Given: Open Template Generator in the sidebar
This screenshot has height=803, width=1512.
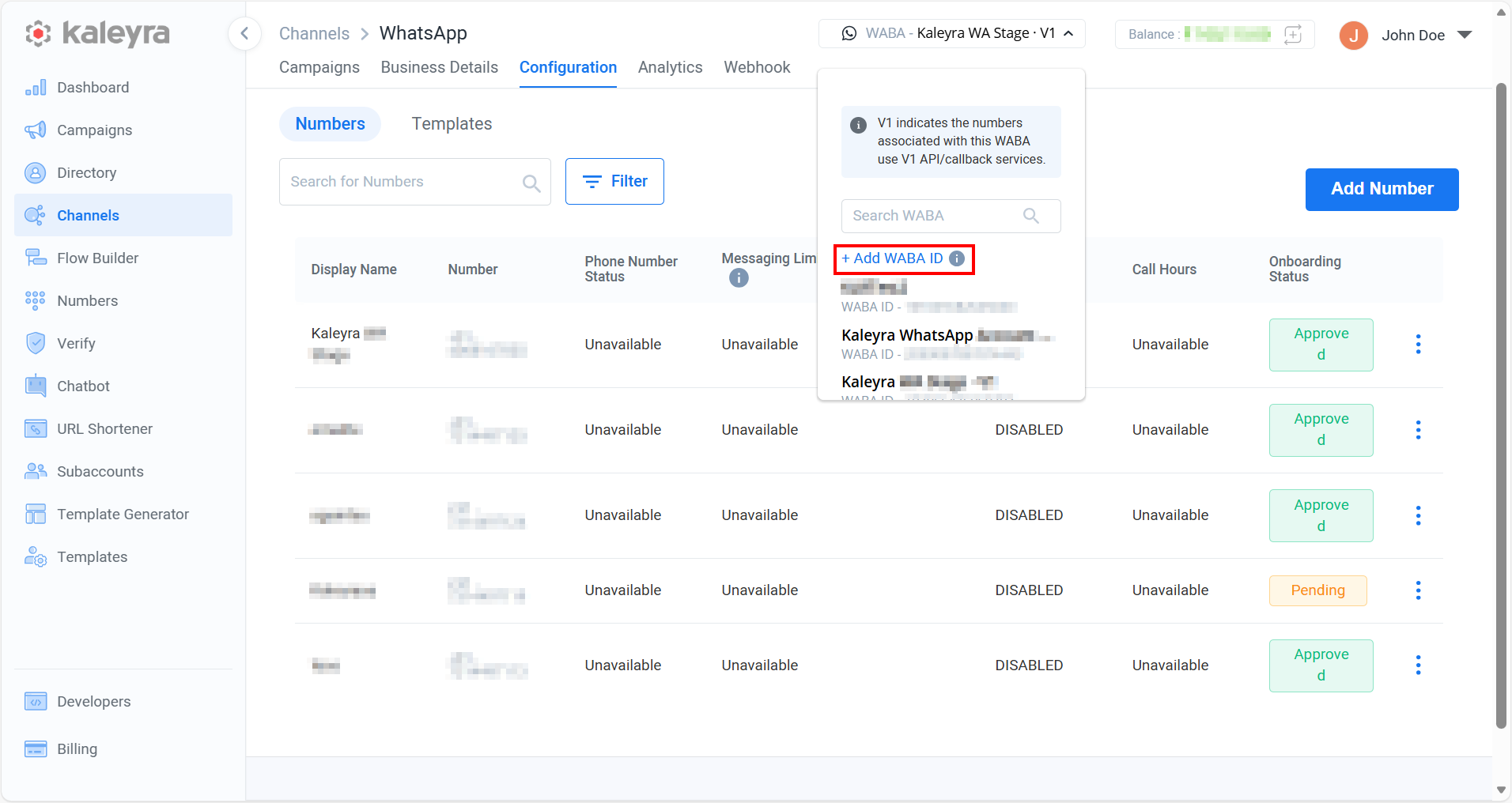Looking at the screenshot, I should 123,515.
